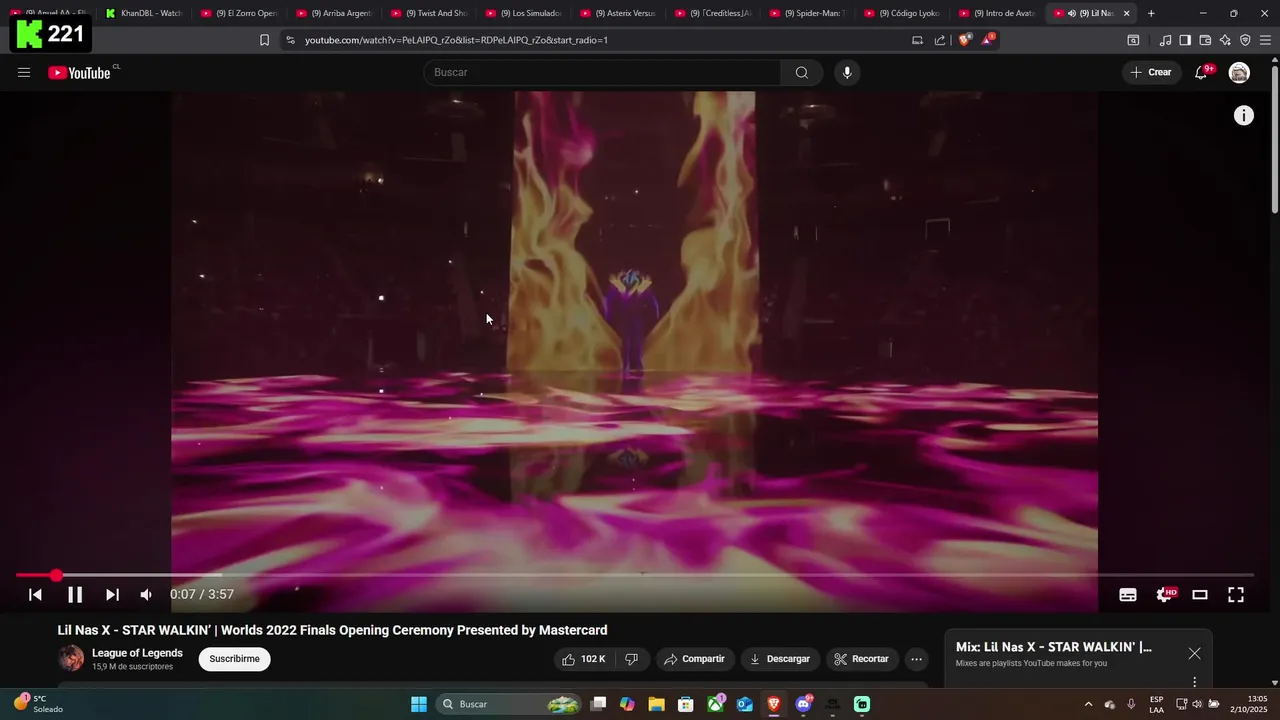Close the Mix playlist panel

[1194, 653]
